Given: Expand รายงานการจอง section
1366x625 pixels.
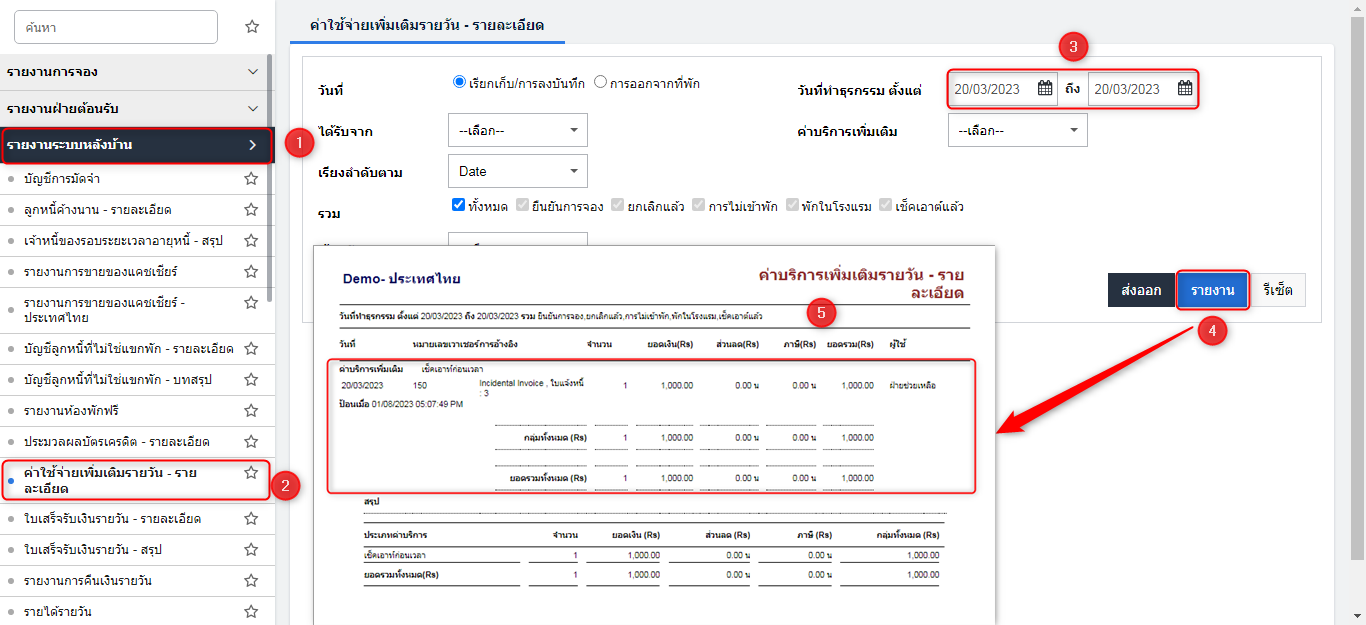Looking at the screenshot, I should point(134,72).
